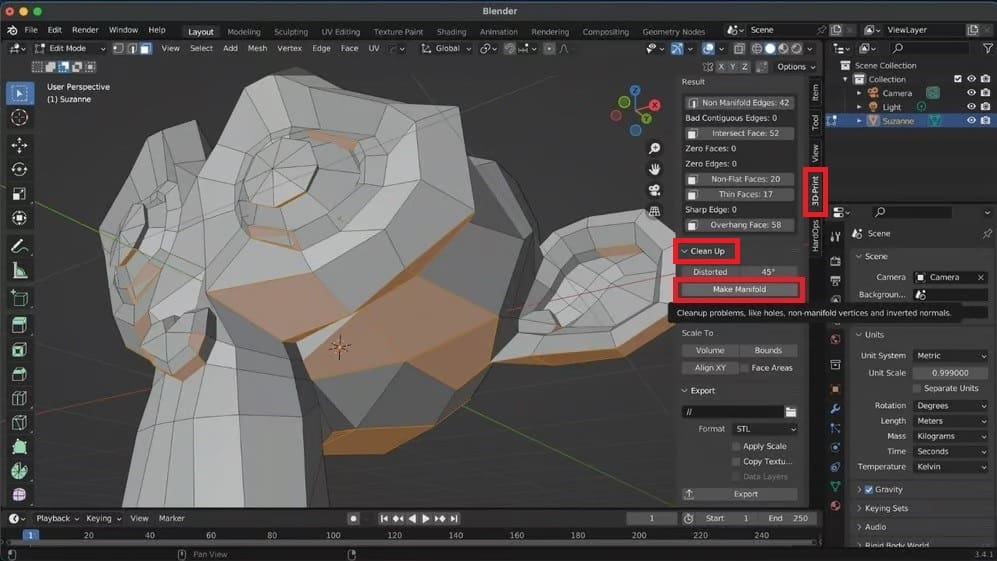Activate the Inset Faces tool
The height and width of the screenshot is (561, 997).
[x=19, y=350]
